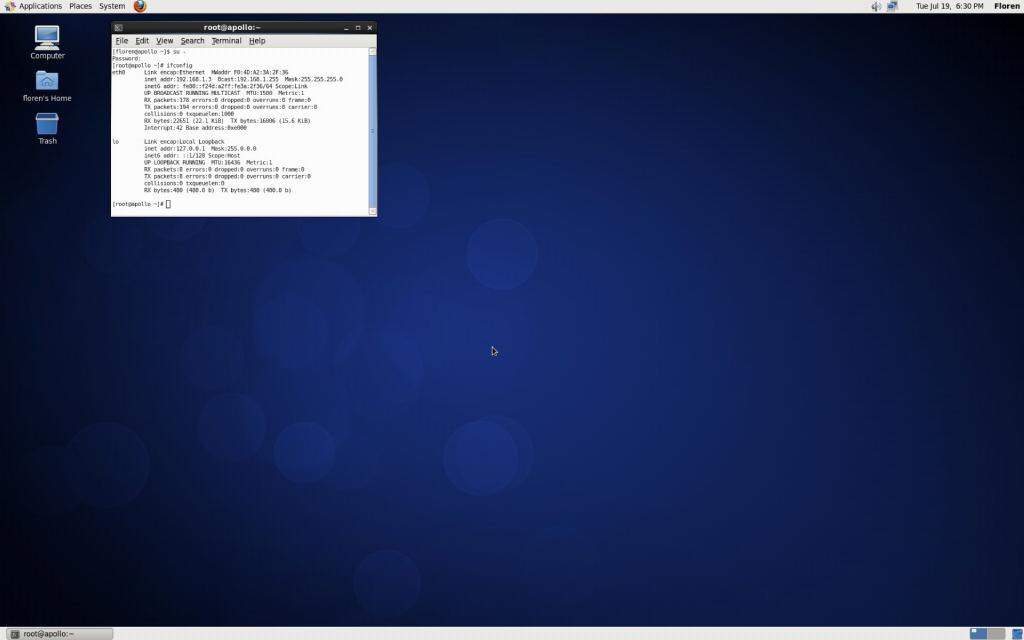
Task: Click the root@apollo title bar text
Action: click(232, 27)
